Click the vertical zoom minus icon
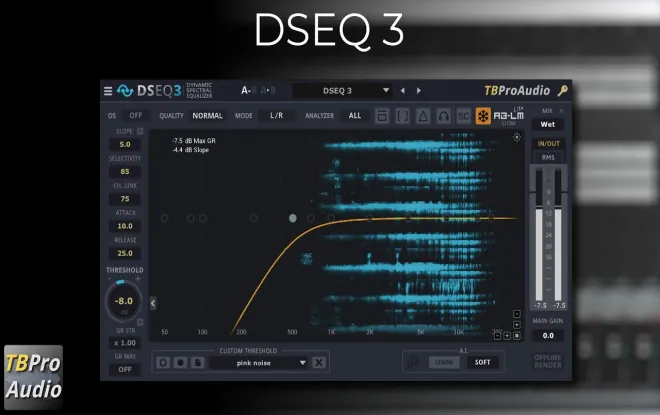 [517, 314]
